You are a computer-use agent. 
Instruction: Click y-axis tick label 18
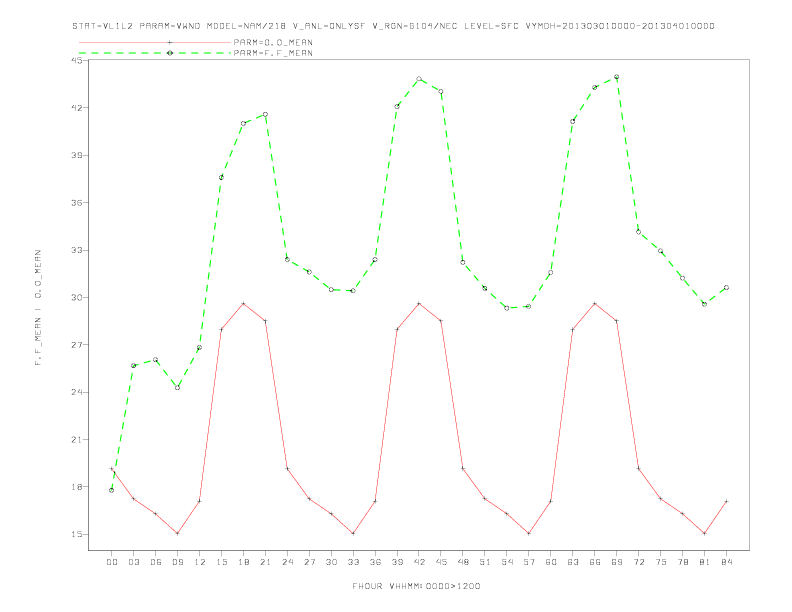[77, 487]
